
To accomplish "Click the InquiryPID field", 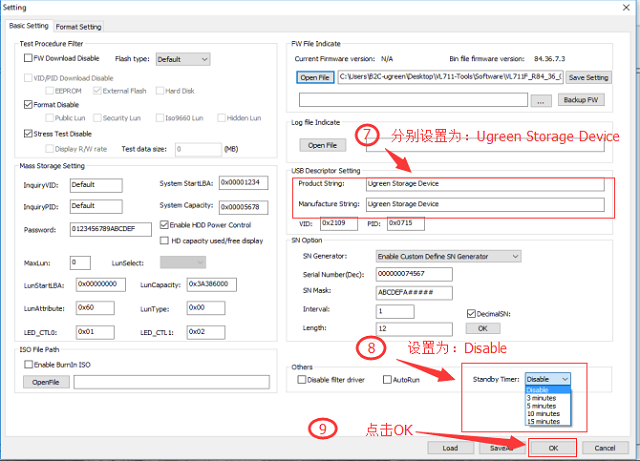I will pos(96,206).
